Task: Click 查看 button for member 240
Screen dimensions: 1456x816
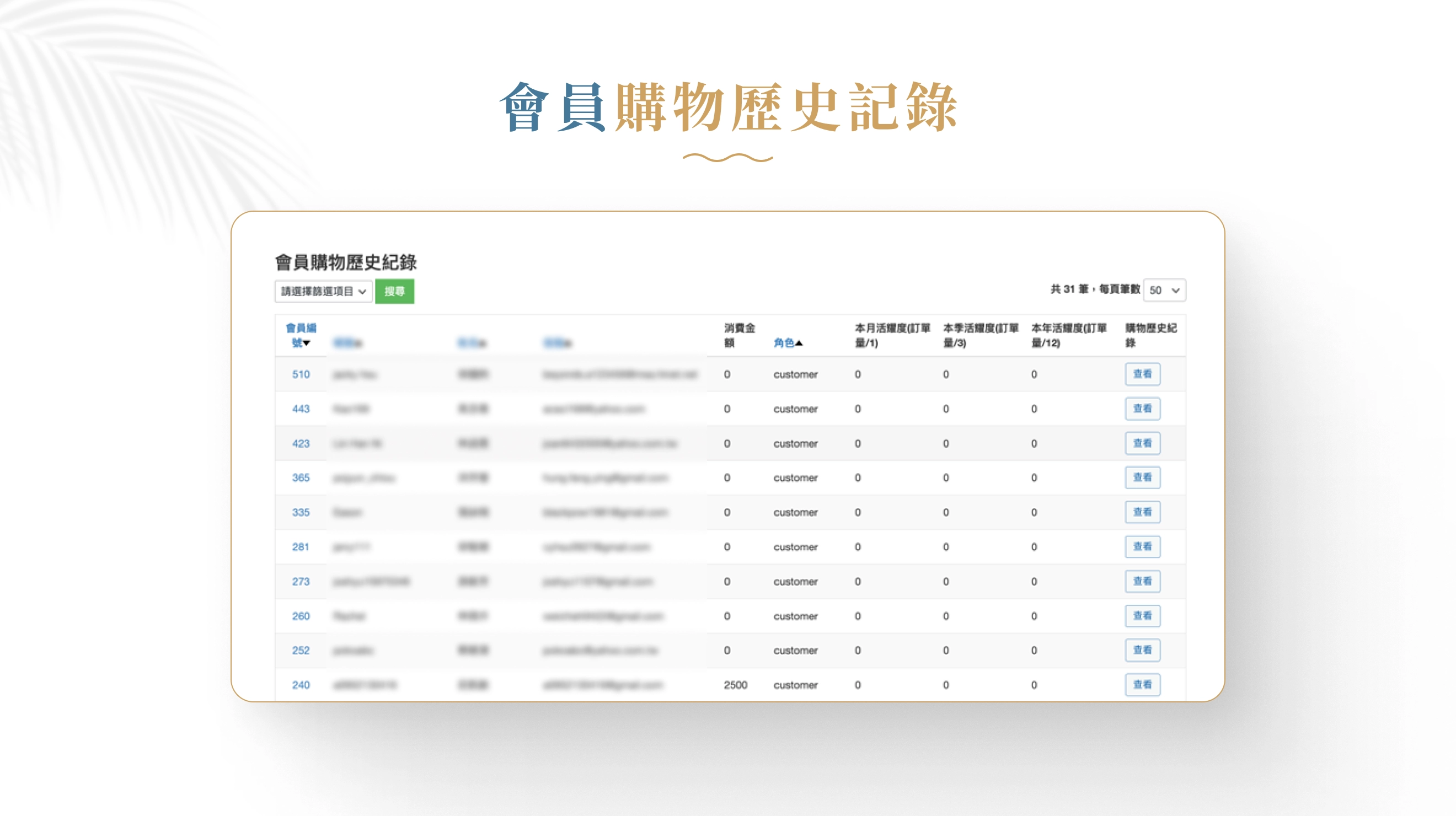Action: coord(1142,684)
